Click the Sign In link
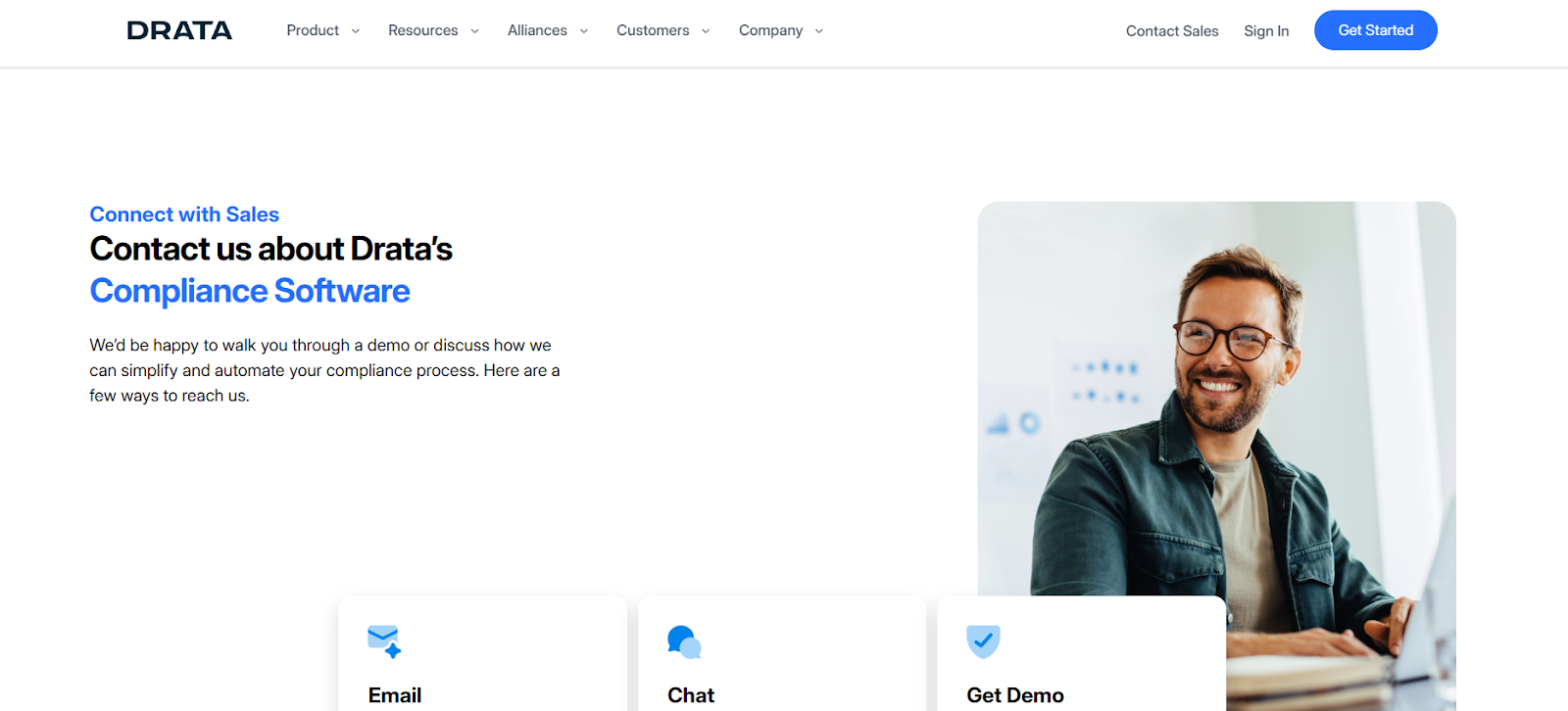The height and width of the screenshot is (711, 1568). point(1266,31)
